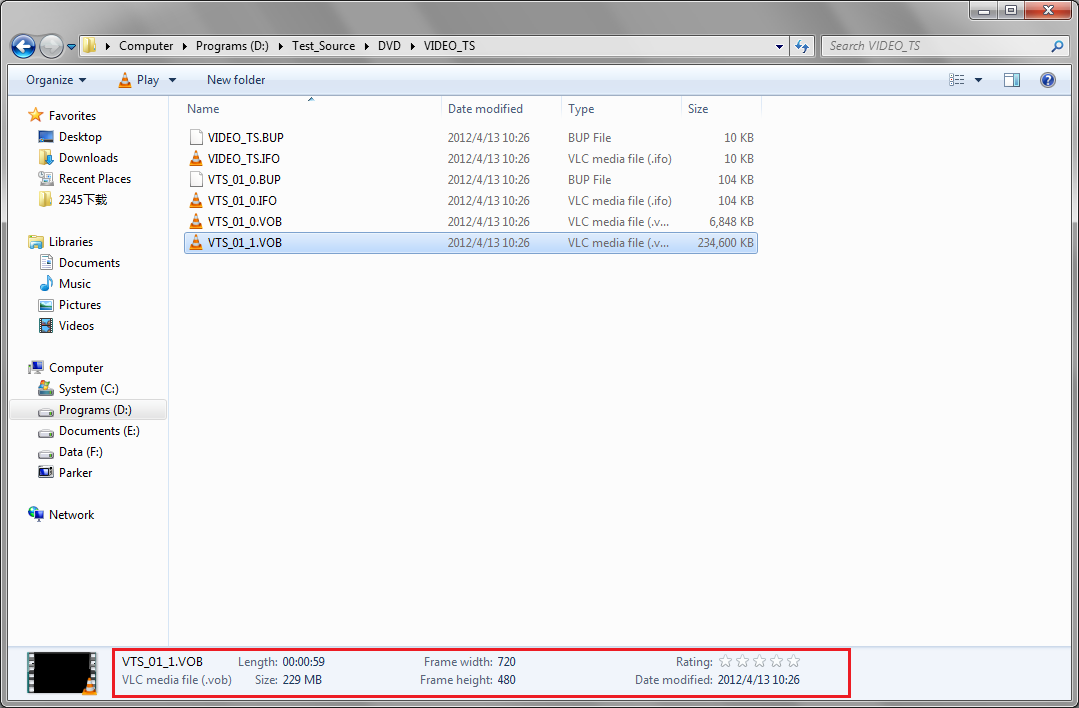Set rating to five stars
Image resolution: width=1079 pixels, height=708 pixels.
click(793, 662)
